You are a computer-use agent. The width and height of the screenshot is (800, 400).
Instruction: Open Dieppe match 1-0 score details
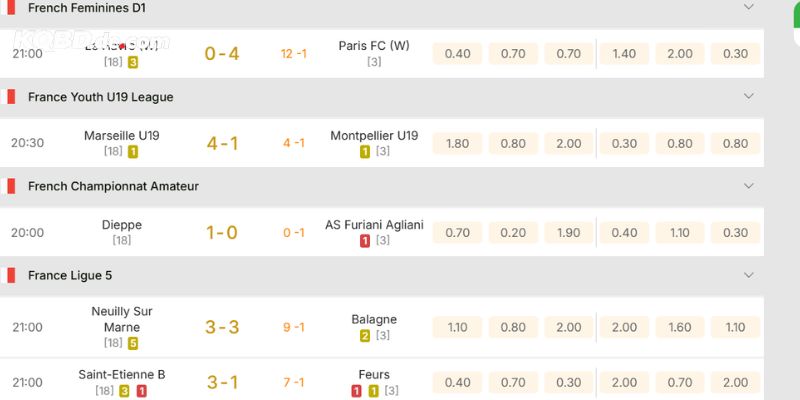(x=222, y=233)
